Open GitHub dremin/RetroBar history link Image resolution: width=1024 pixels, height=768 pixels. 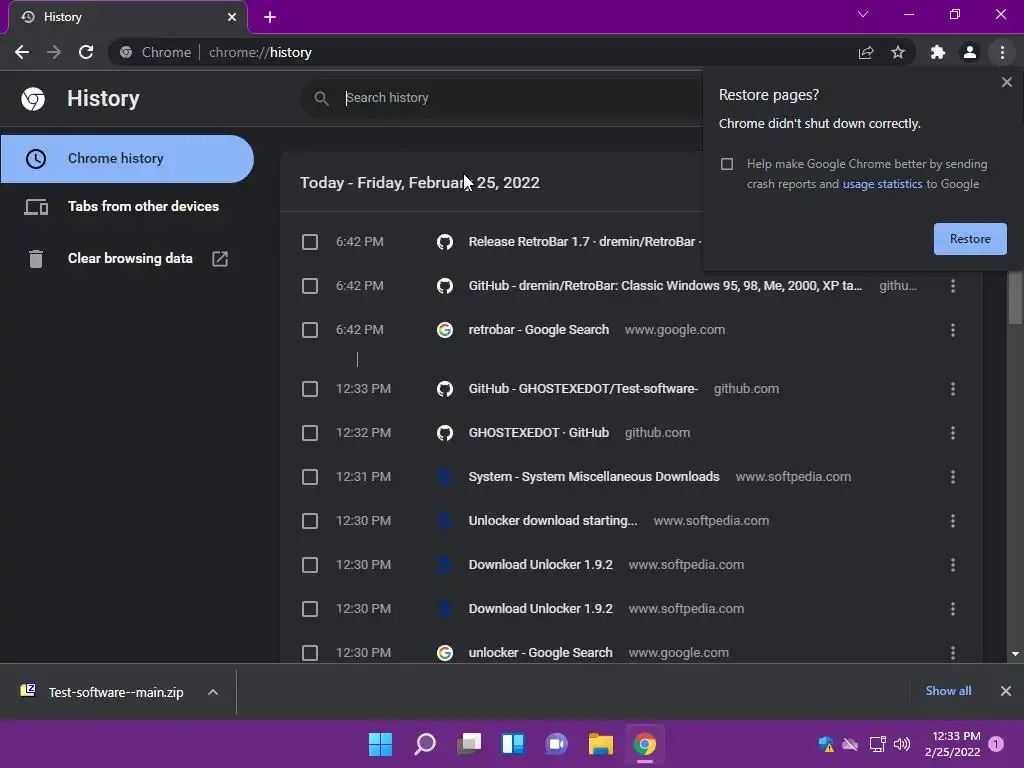pyautogui.click(x=665, y=285)
